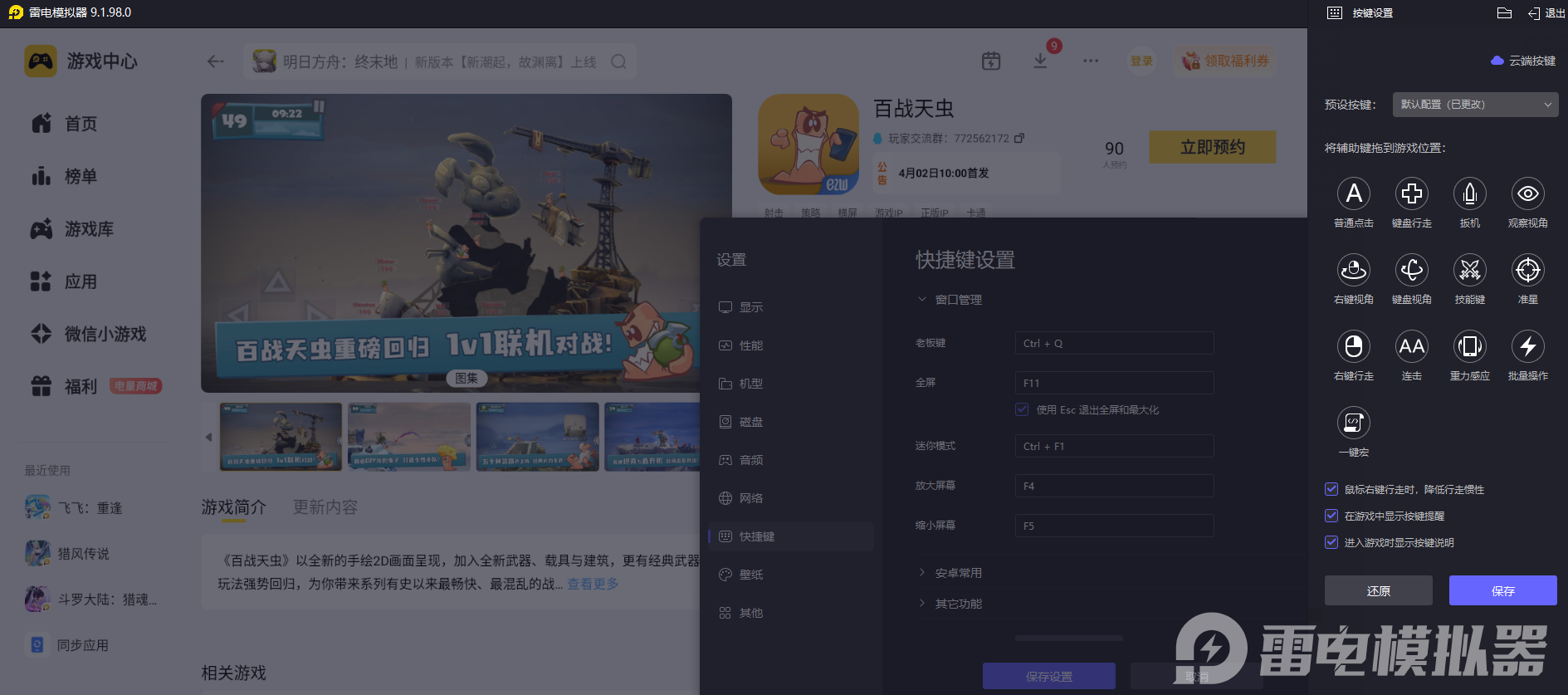Select the 右键行走 mouse icon

point(1354,346)
